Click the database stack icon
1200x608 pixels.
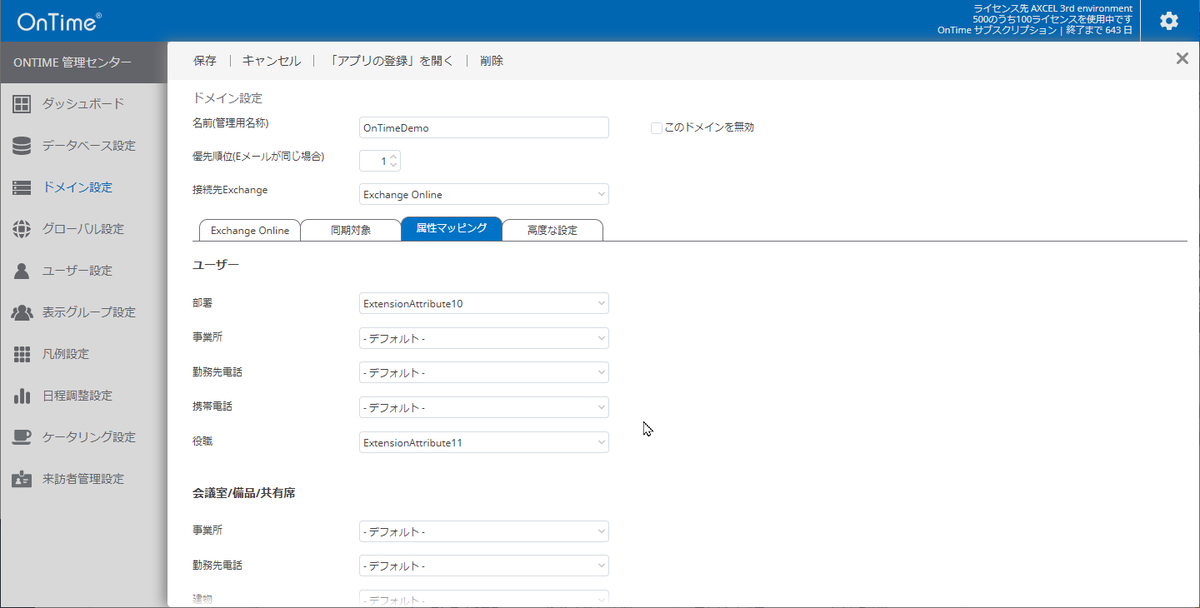pyautogui.click(x=22, y=146)
